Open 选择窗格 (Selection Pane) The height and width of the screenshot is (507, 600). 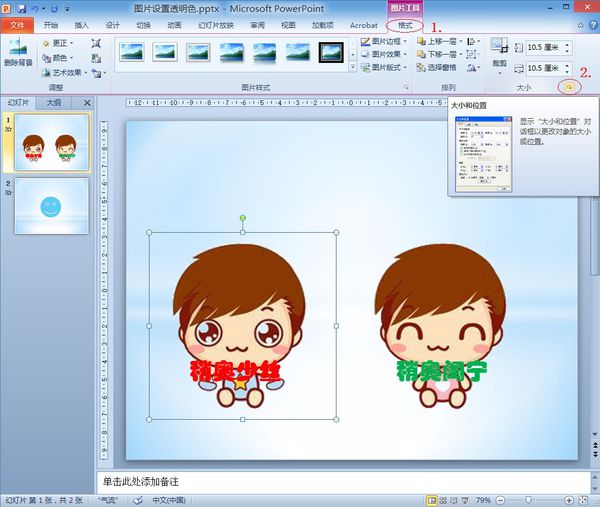point(437,67)
